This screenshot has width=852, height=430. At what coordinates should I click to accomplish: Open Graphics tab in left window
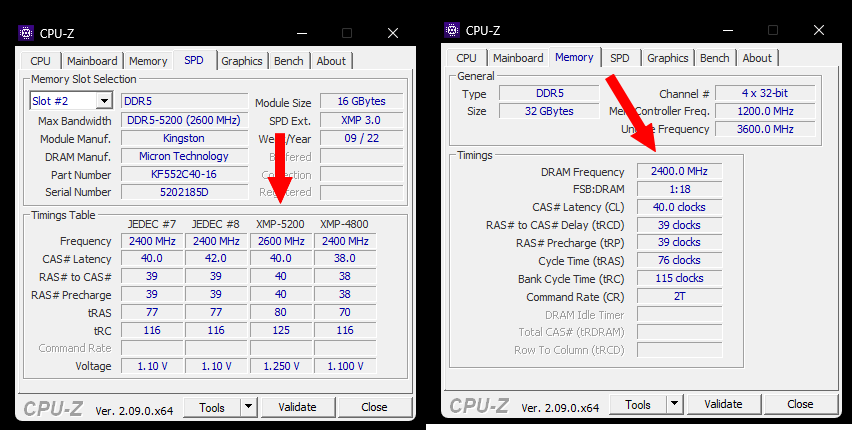click(242, 61)
